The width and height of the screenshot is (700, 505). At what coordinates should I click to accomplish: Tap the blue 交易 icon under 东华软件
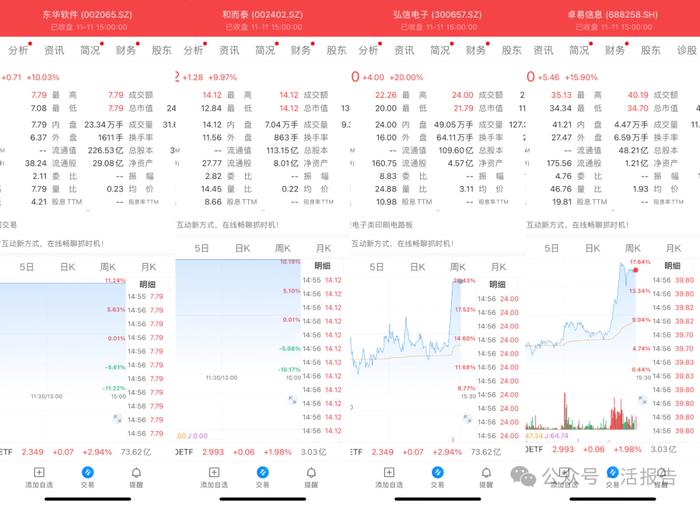[x=88, y=472]
